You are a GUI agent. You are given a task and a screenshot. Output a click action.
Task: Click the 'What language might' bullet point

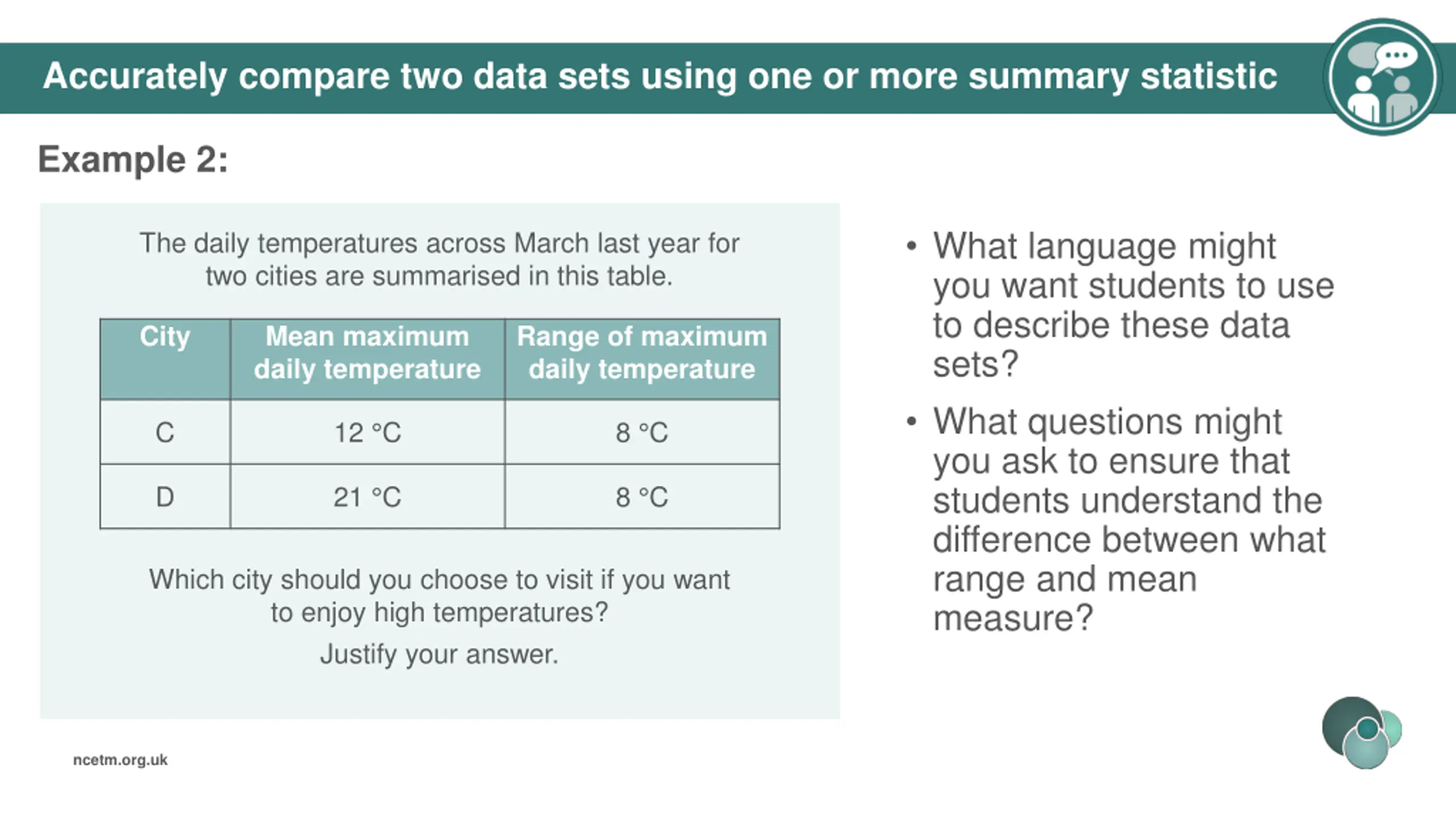tap(1120, 305)
